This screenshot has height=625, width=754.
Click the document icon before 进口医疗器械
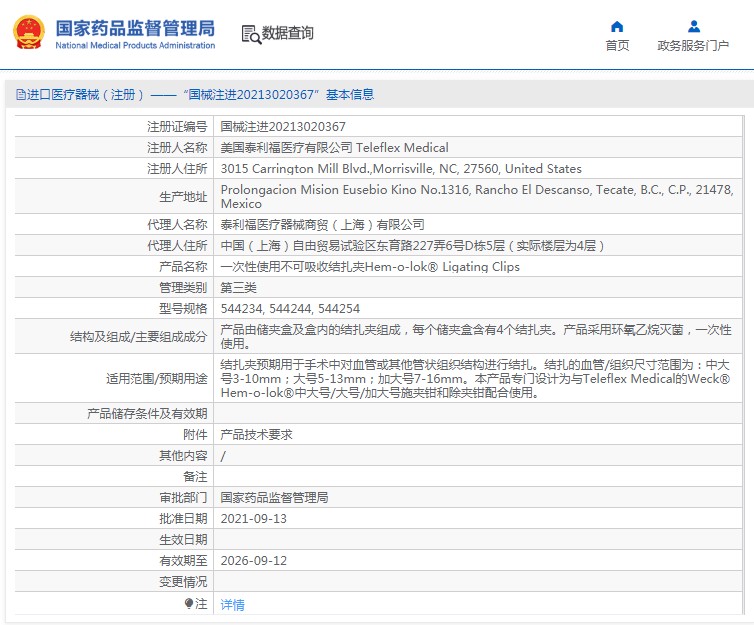pyautogui.click(x=21, y=94)
